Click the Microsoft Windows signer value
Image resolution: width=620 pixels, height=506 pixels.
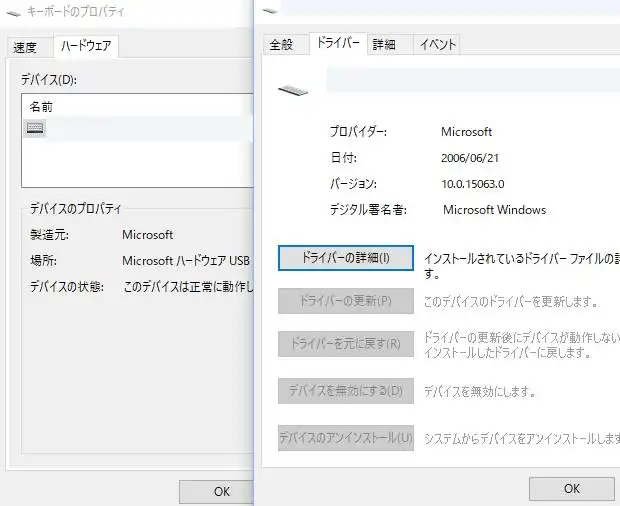494,210
